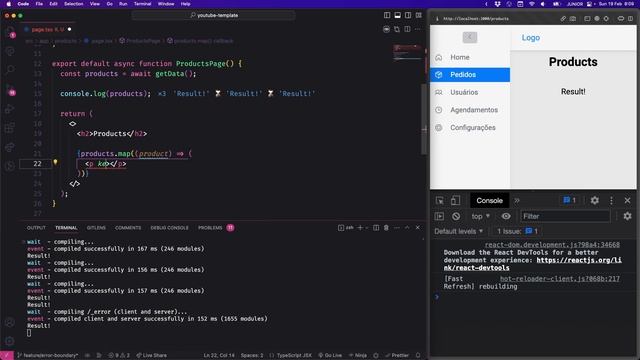Open the Manage gear in the activity bar
Image resolution: width=640 pixels, height=360 pixels.
click(10, 341)
